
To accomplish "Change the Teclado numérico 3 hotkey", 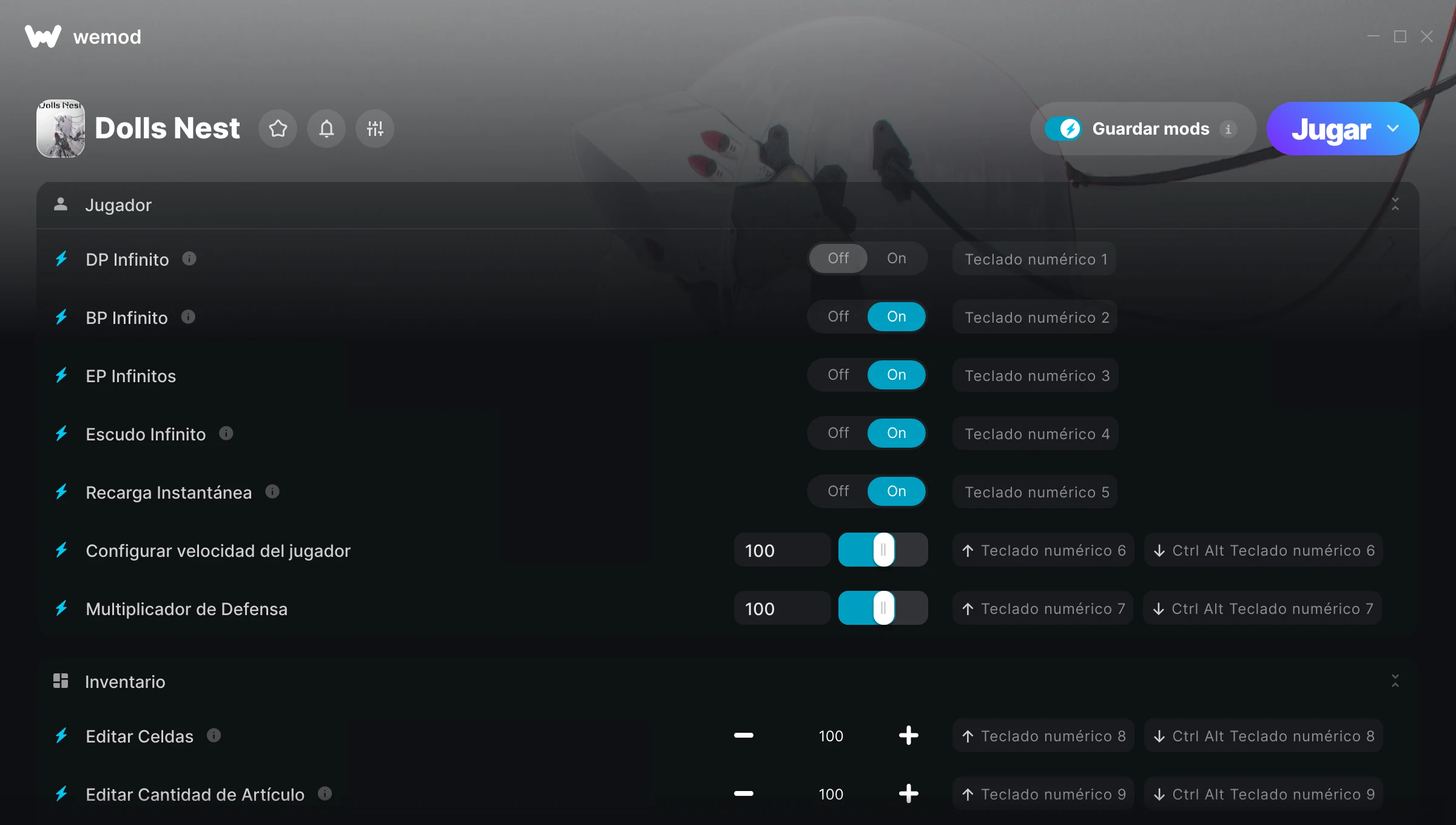I will point(1036,375).
